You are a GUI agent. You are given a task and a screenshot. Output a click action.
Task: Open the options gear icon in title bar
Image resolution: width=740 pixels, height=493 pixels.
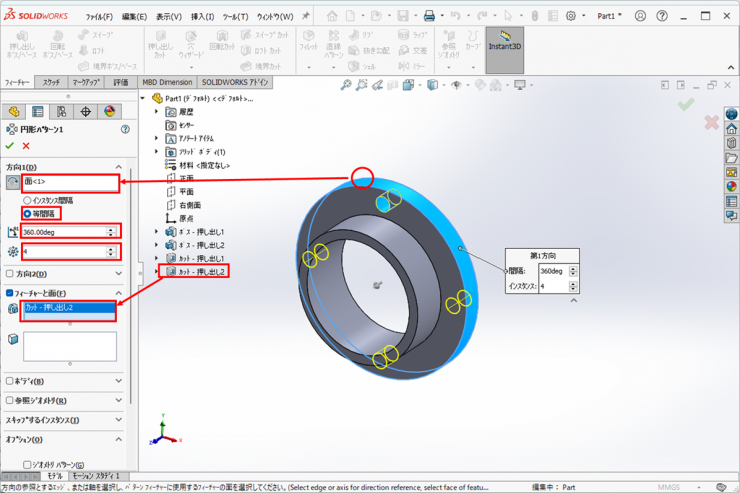pyautogui.click(x=571, y=16)
